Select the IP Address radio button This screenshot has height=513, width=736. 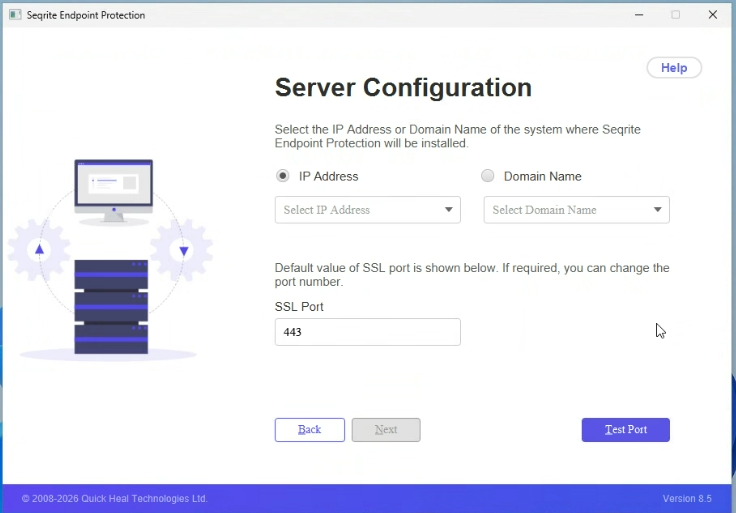tap(283, 176)
